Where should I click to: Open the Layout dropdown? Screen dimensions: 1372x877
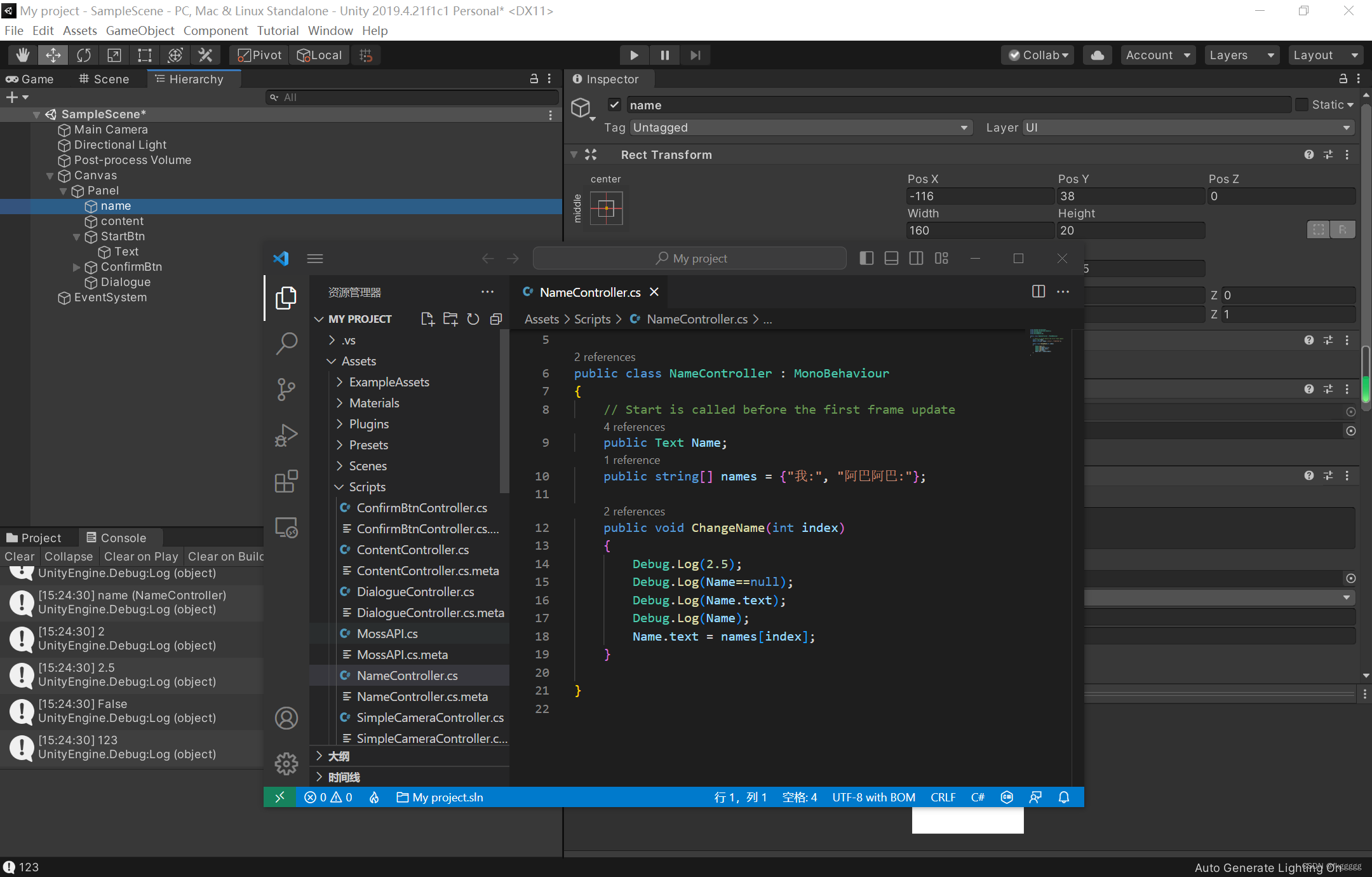[1326, 55]
